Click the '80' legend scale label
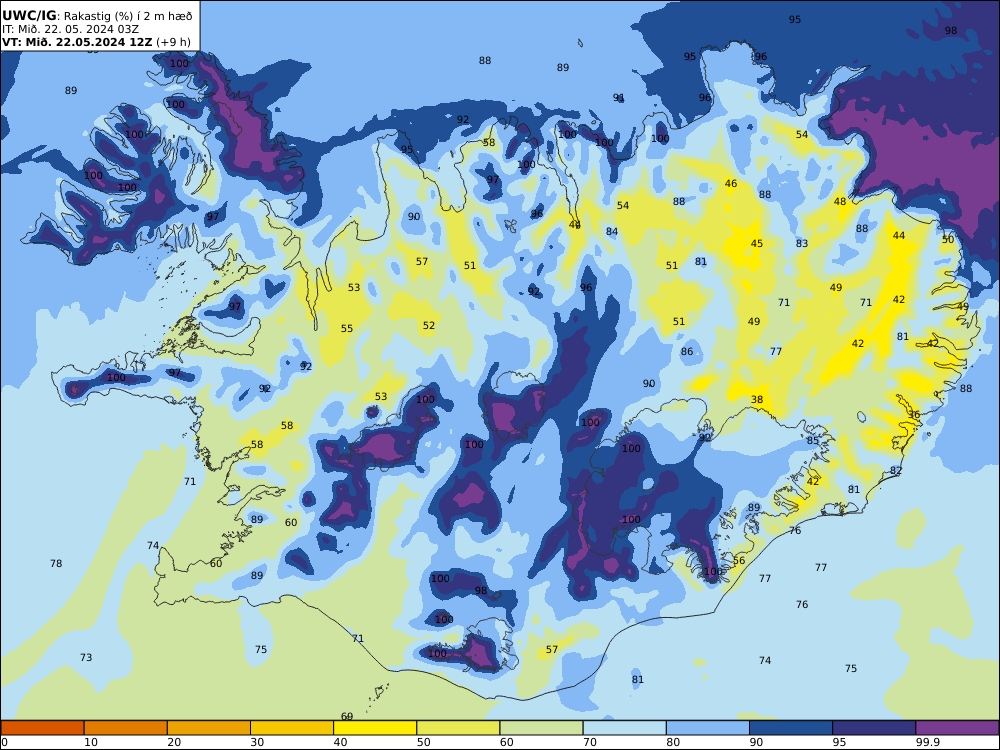Screen dimensions: 1000x750 673,742
